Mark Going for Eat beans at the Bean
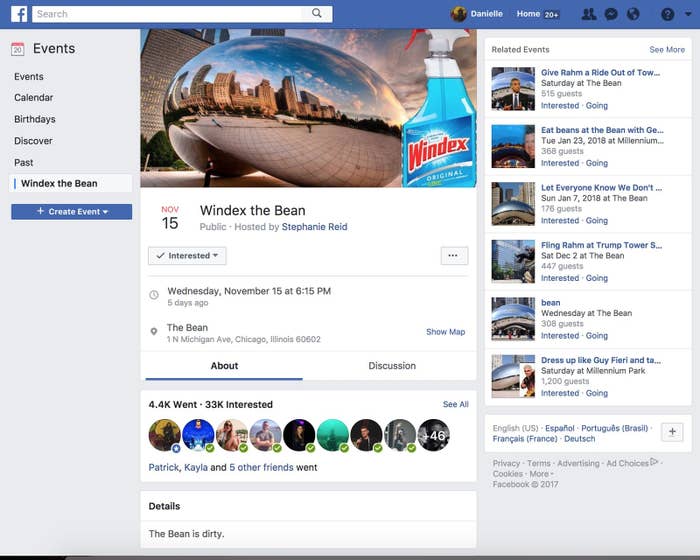700x560 pixels. pos(597,163)
